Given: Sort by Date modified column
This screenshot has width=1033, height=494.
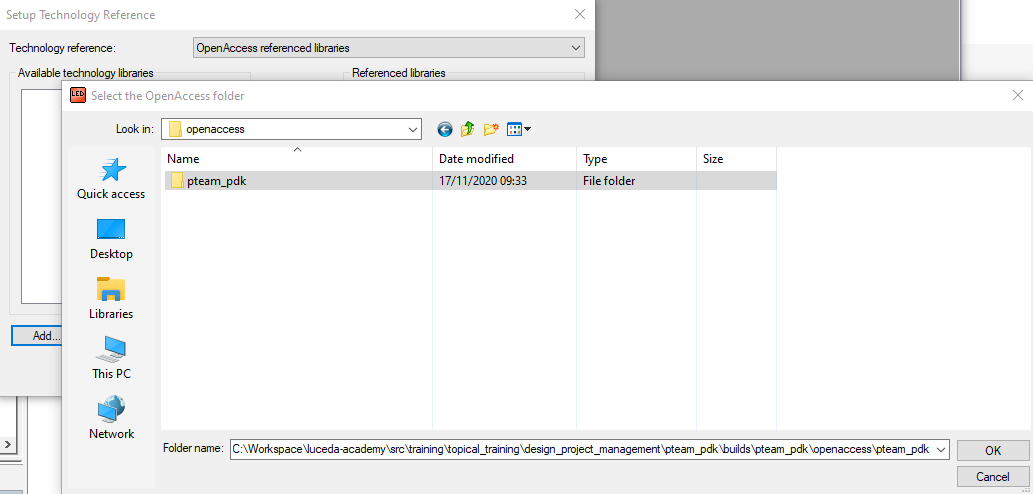Looking at the screenshot, I should click(x=505, y=159).
